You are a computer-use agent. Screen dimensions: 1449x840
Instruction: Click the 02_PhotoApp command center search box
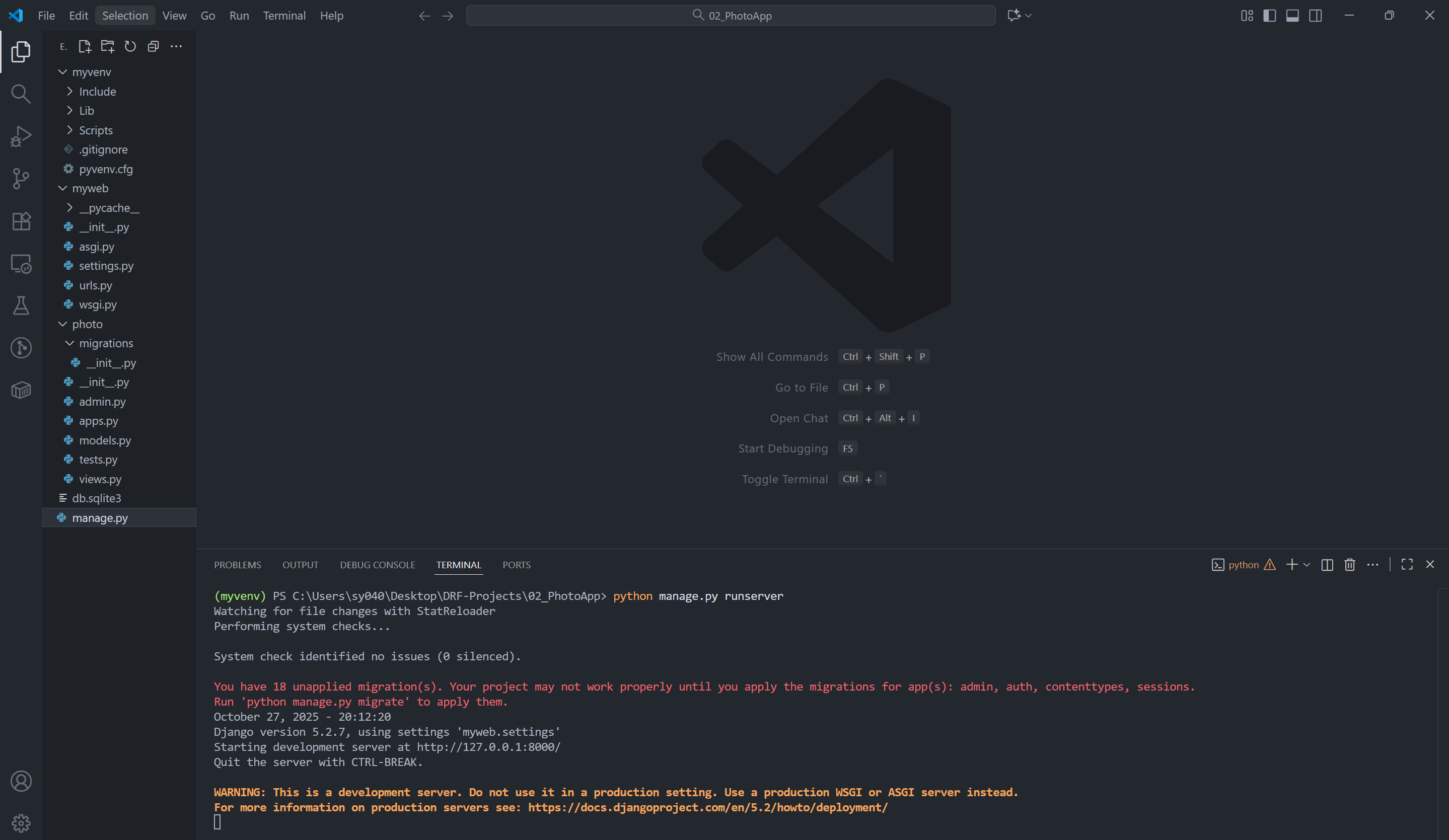click(730, 16)
